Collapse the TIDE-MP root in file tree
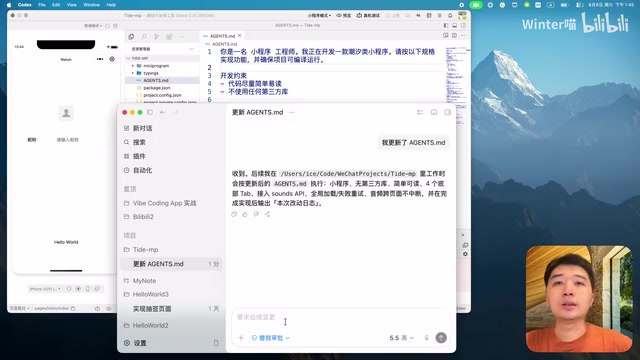 click(x=139, y=58)
